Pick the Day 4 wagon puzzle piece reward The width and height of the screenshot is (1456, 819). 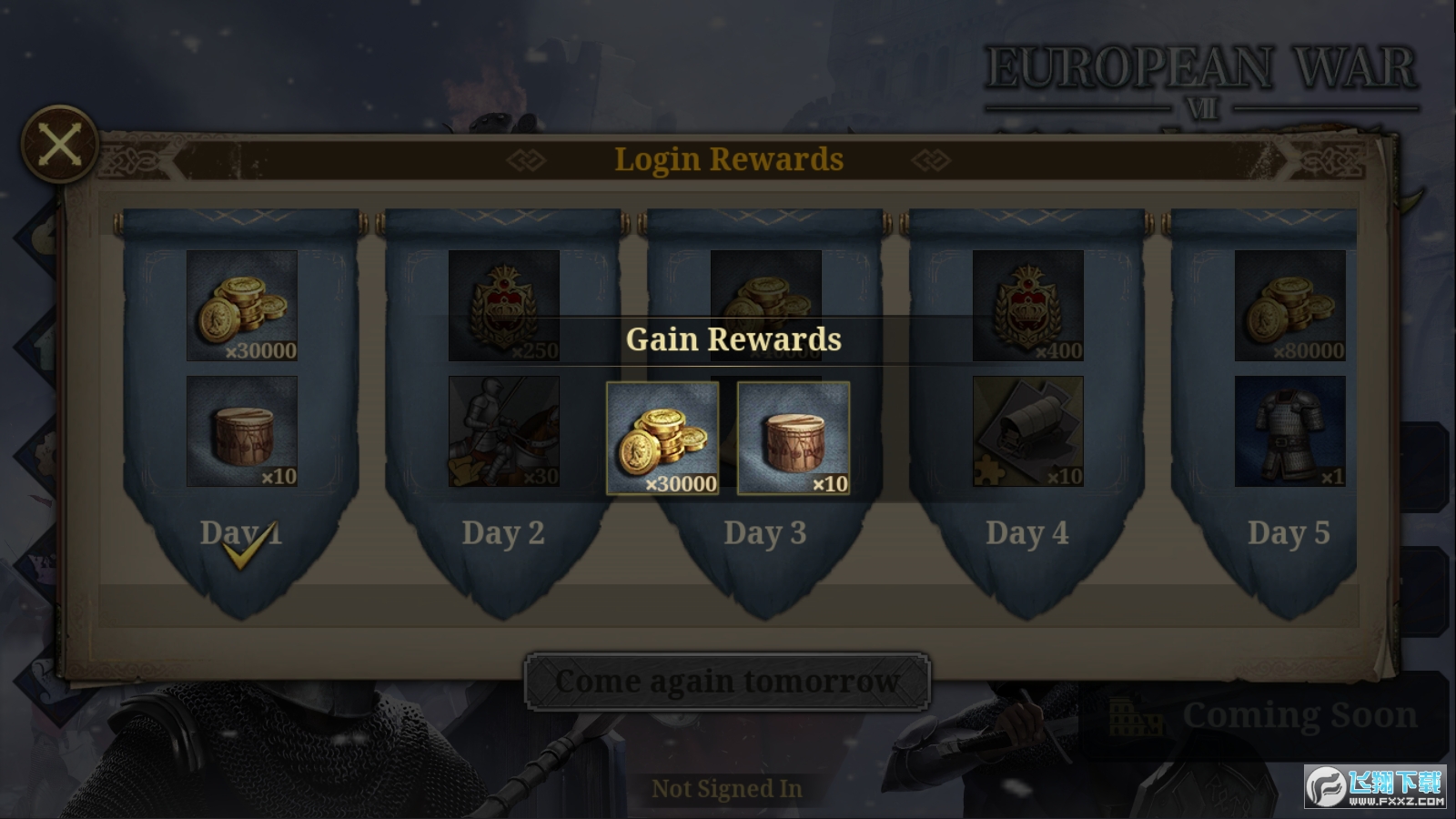1028,431
